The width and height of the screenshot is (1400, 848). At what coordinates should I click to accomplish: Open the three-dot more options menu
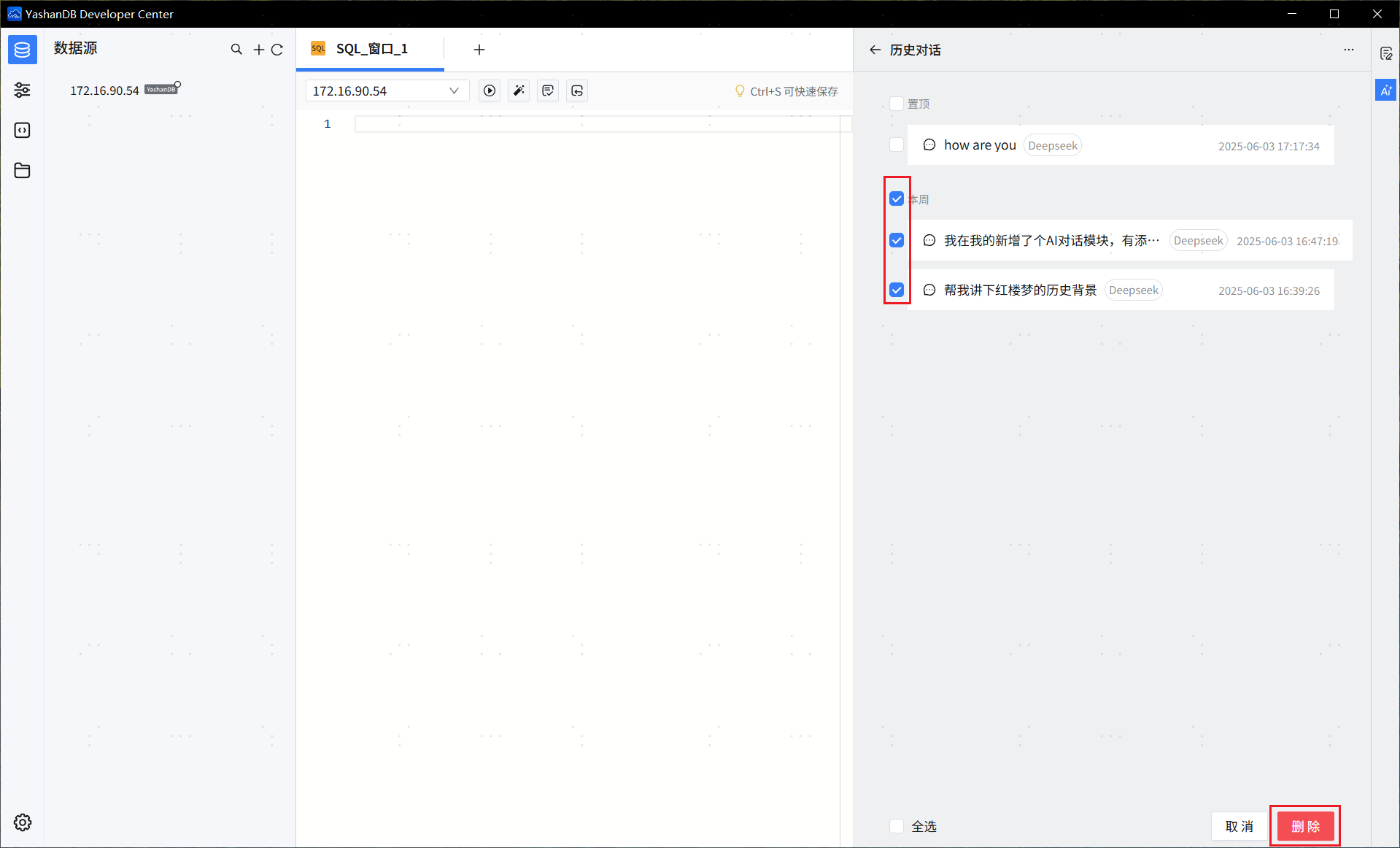click(x=1349, y=50)
